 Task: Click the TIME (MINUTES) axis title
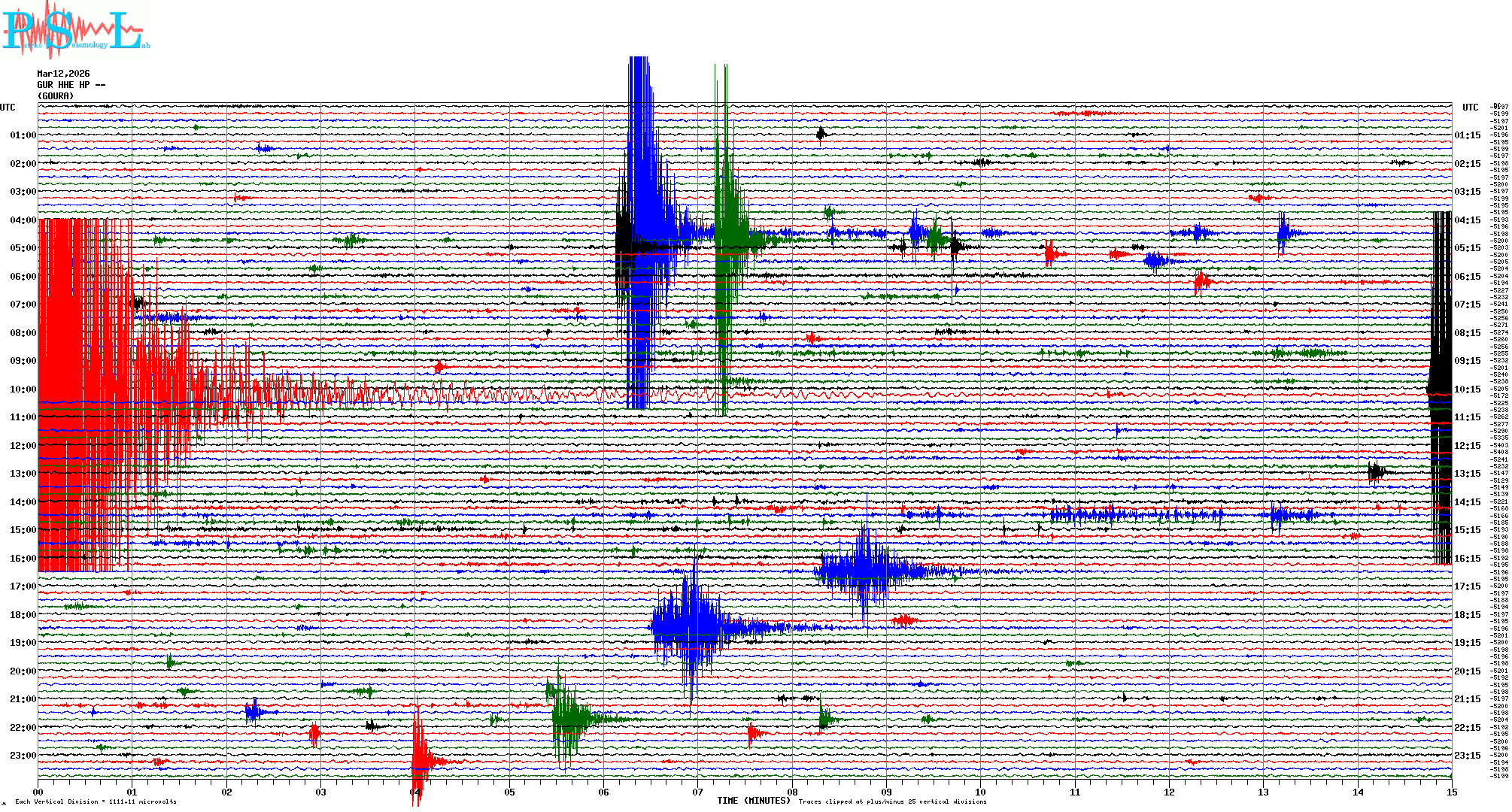pos(753,801)
